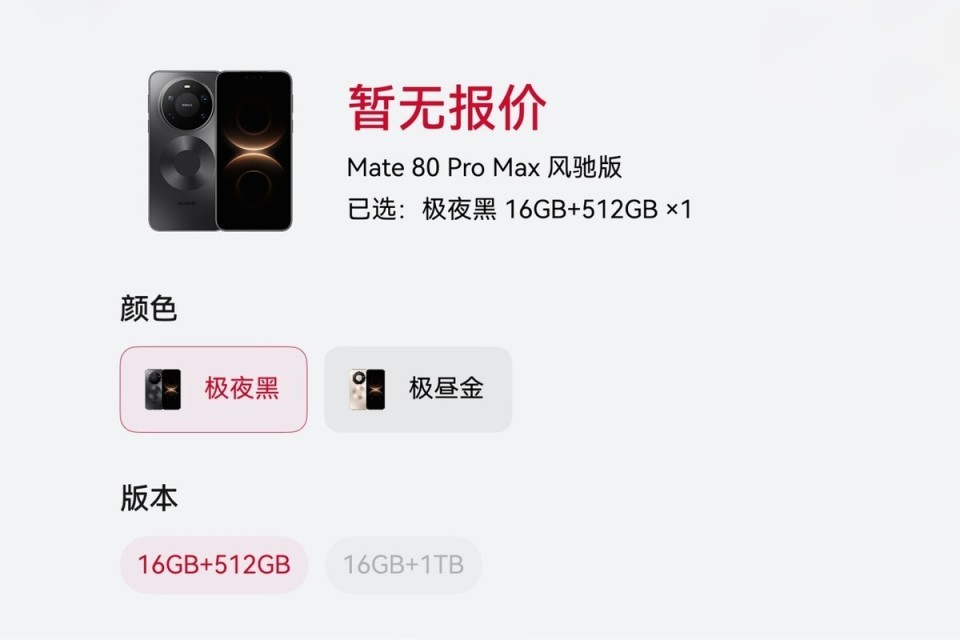Open the Mate 80 Pro Max 风驰版 title
This screenshot has height=640, width=960.
coord(484,167)
